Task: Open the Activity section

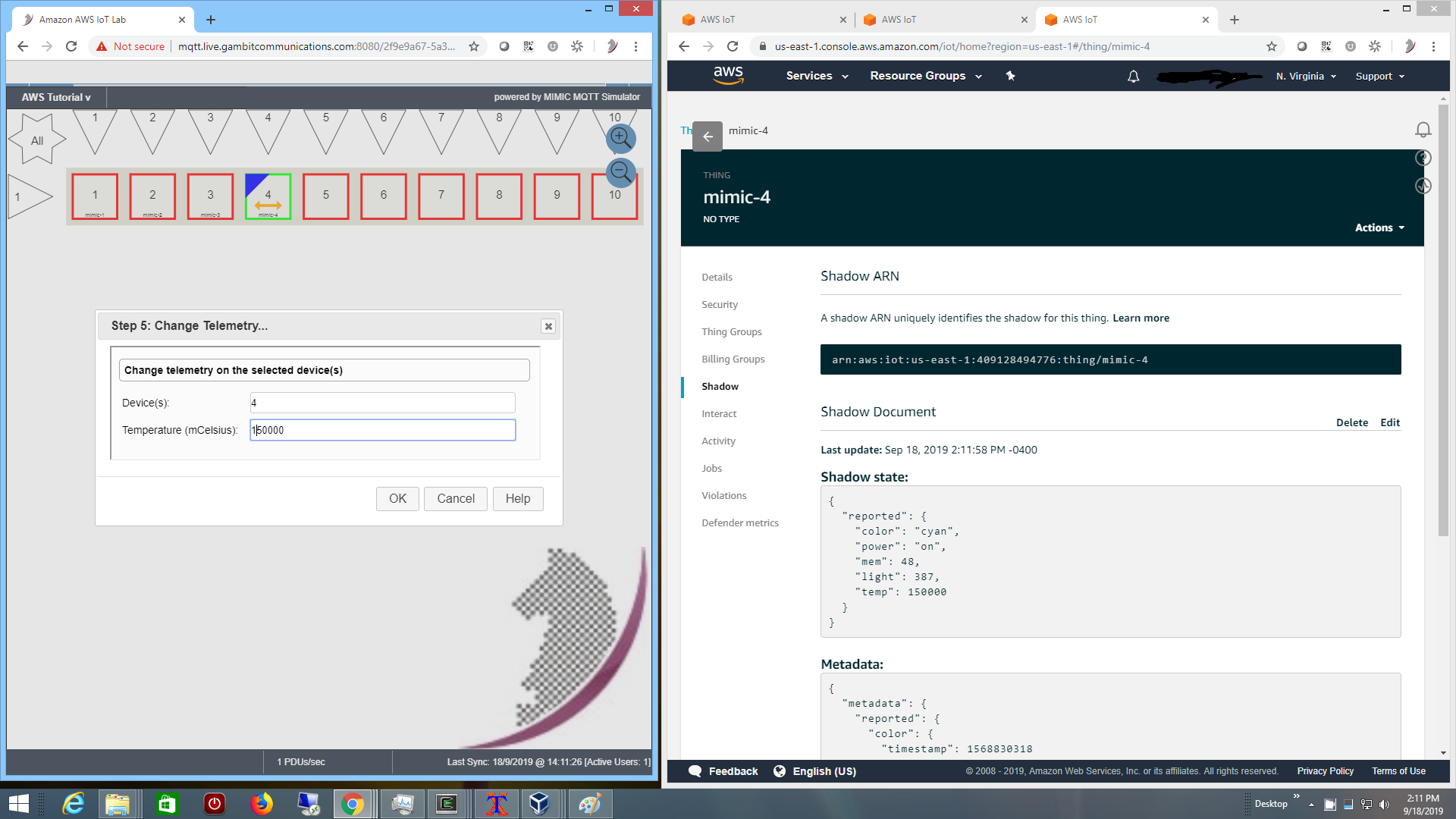Action: 718,441
